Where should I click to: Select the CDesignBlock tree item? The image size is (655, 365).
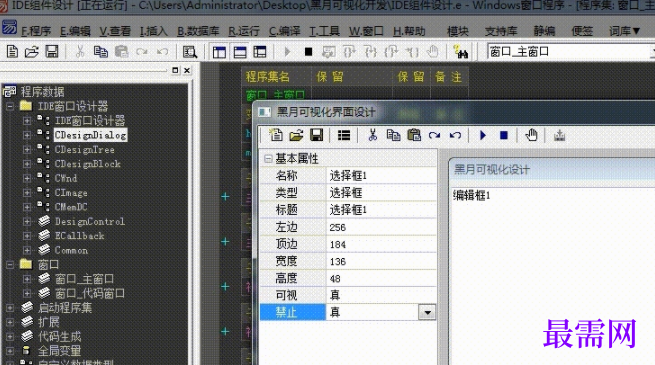[x=88, y=164]
